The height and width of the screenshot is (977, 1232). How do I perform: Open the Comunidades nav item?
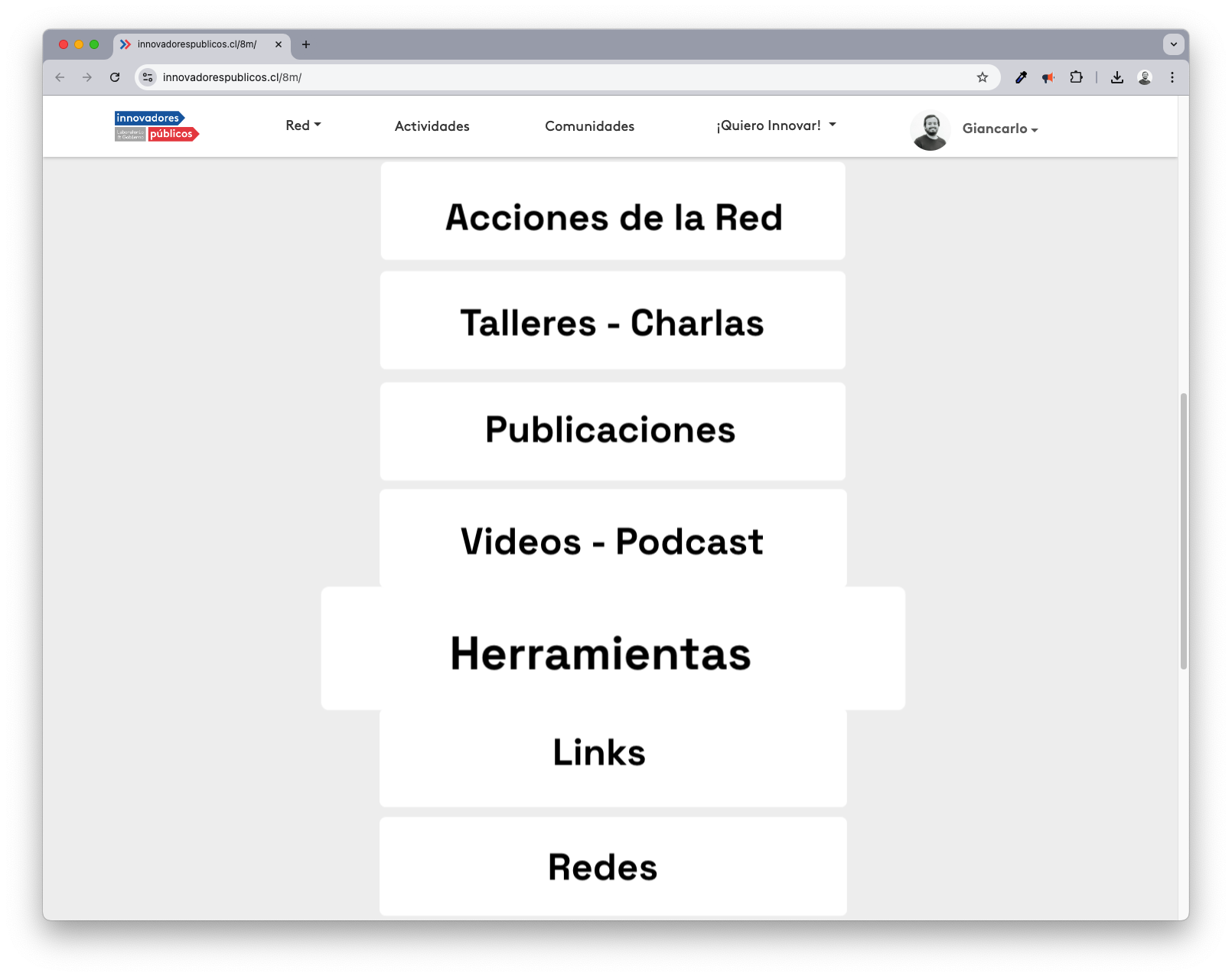click(x=589, y=126)
